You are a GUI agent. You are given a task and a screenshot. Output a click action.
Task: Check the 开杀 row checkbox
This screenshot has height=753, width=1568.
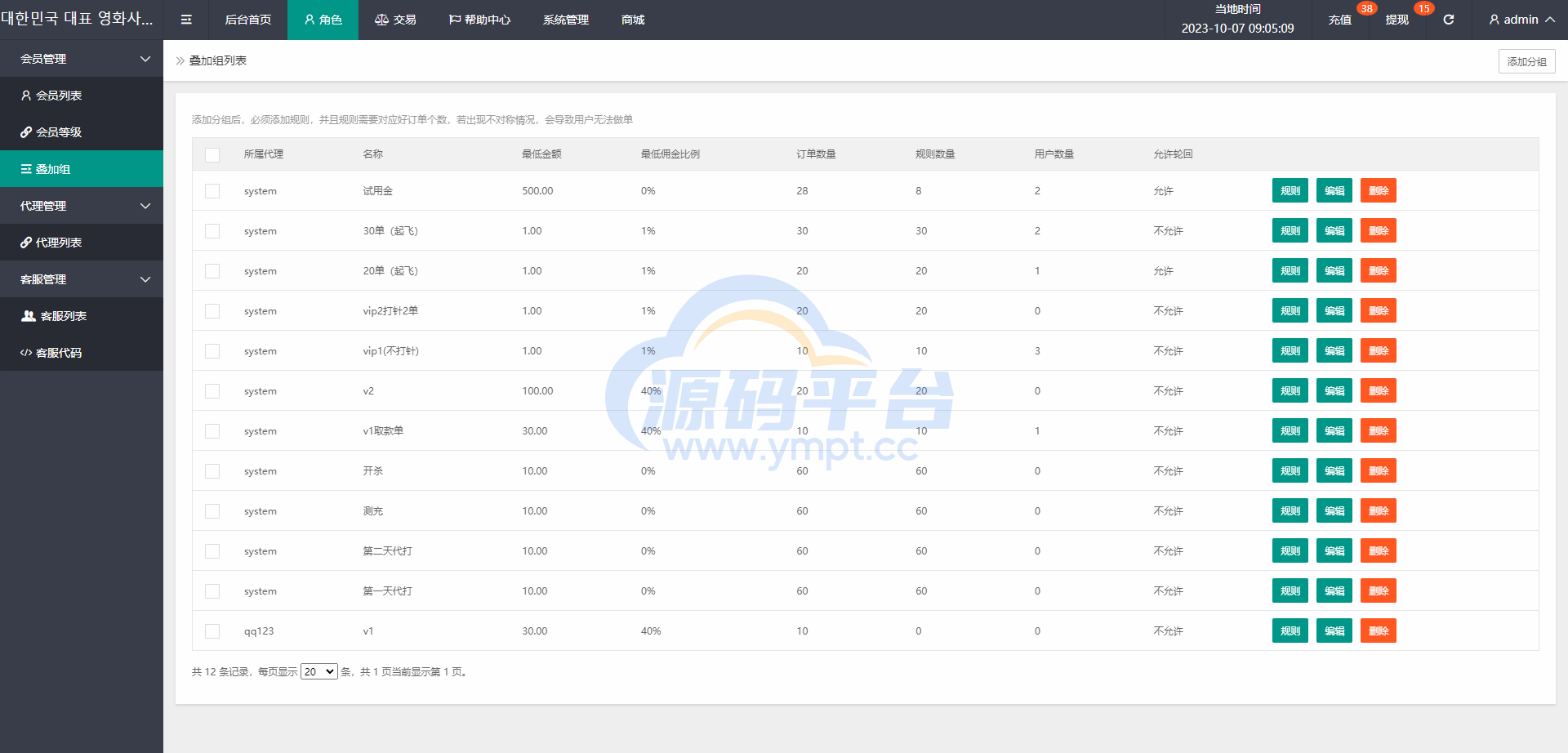point(212,471)
